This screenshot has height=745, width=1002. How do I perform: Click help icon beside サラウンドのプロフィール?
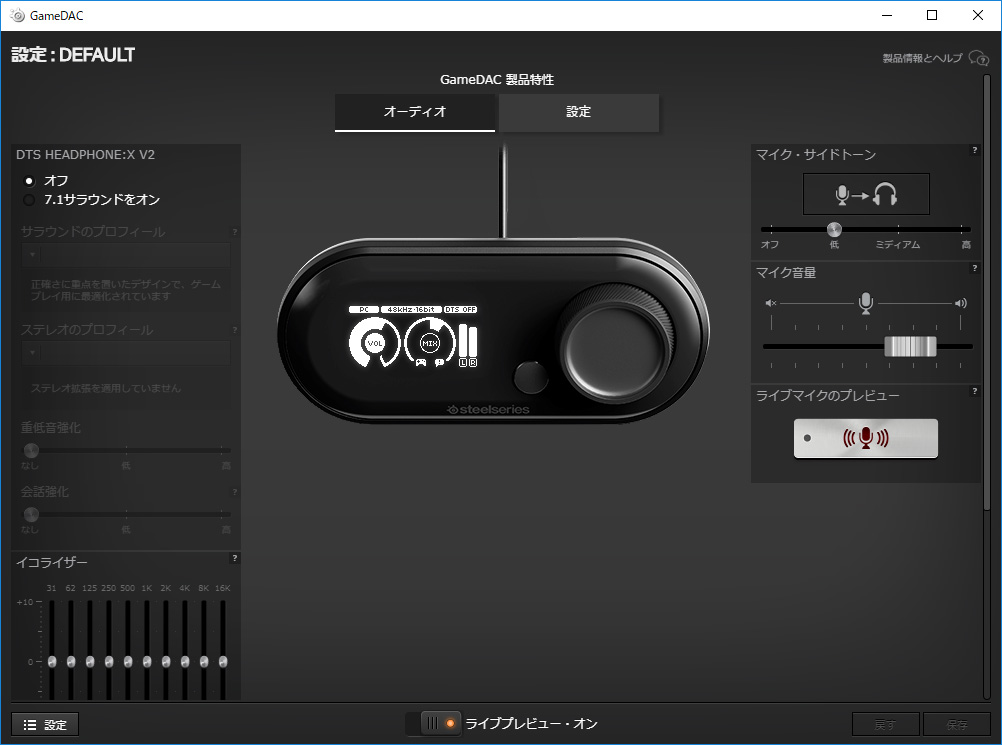[x=235, y=232]
